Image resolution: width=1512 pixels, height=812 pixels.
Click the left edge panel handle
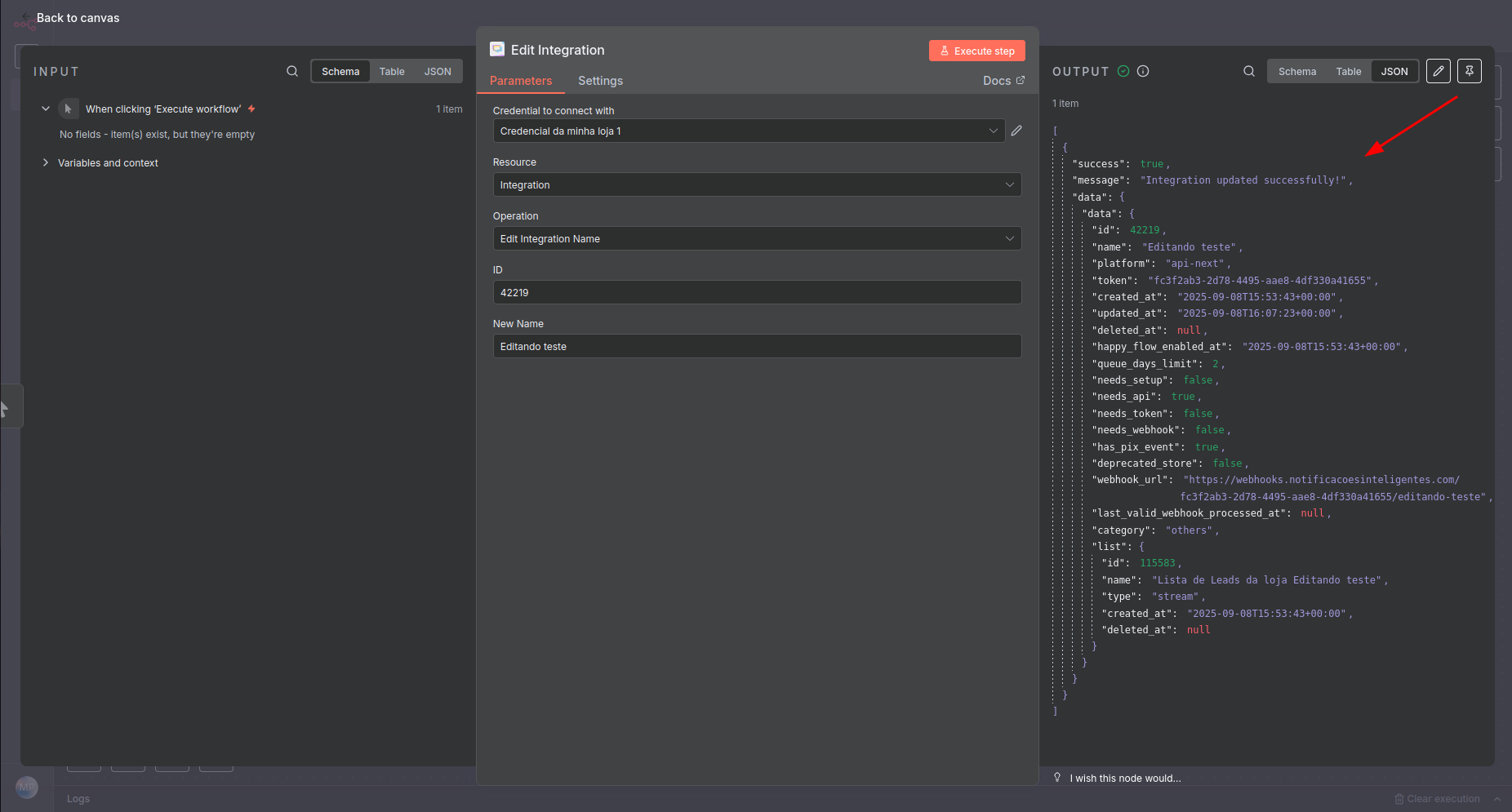(x=11, y=406)
